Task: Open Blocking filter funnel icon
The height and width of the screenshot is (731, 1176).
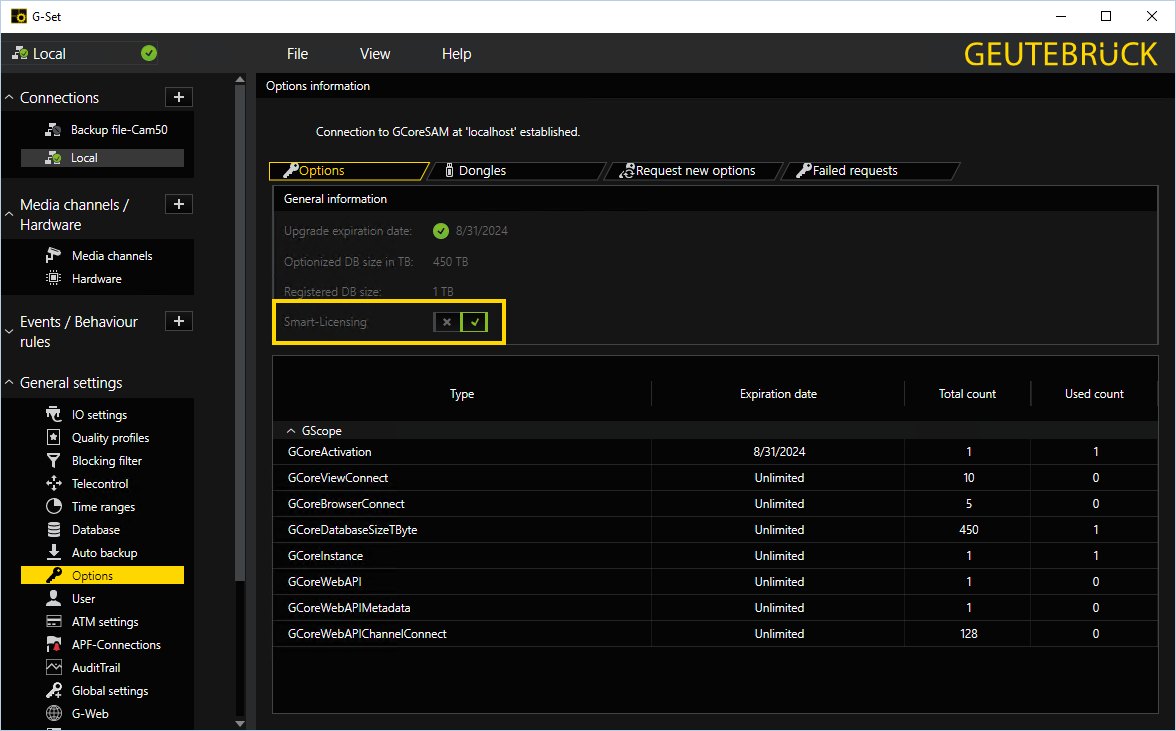Action: point(54,461)
